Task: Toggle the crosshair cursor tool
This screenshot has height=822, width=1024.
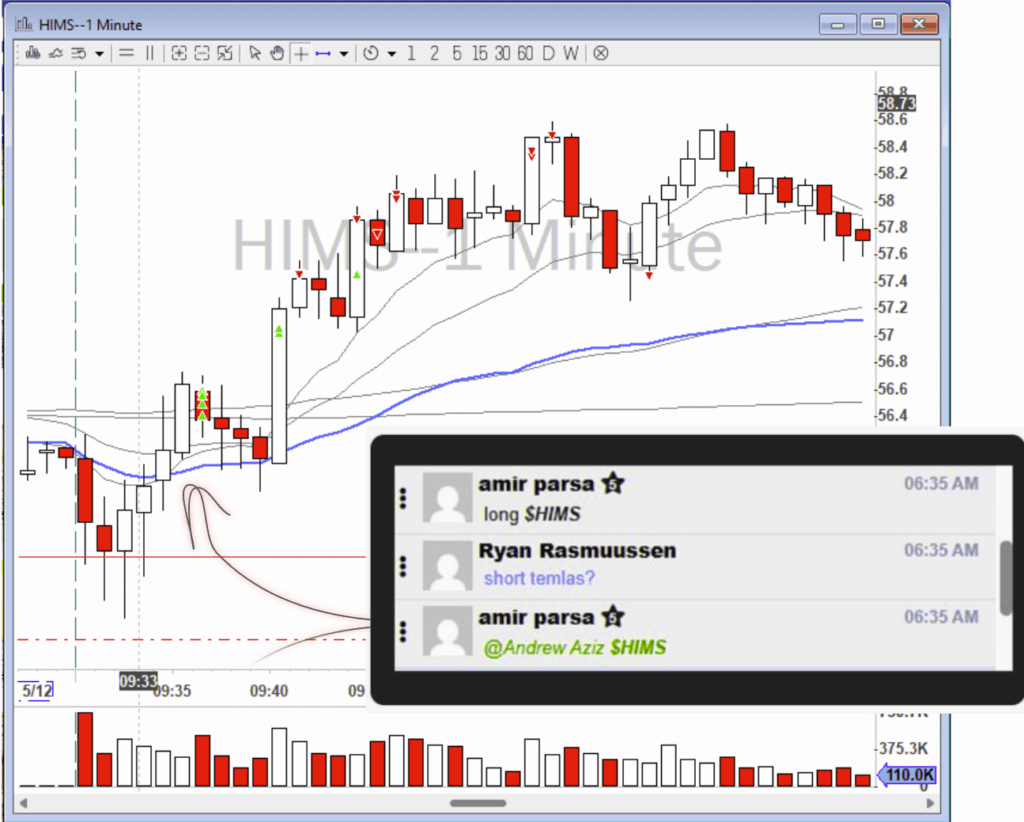Action: click(x=300, y=53)
